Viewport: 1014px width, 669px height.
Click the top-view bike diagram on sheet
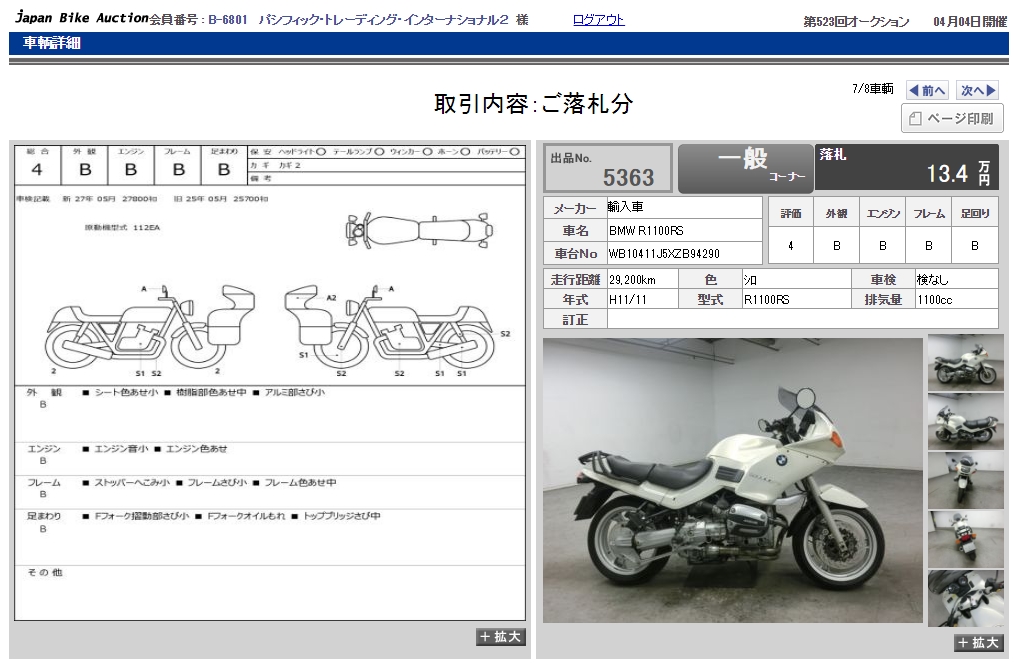click(419, 230)
